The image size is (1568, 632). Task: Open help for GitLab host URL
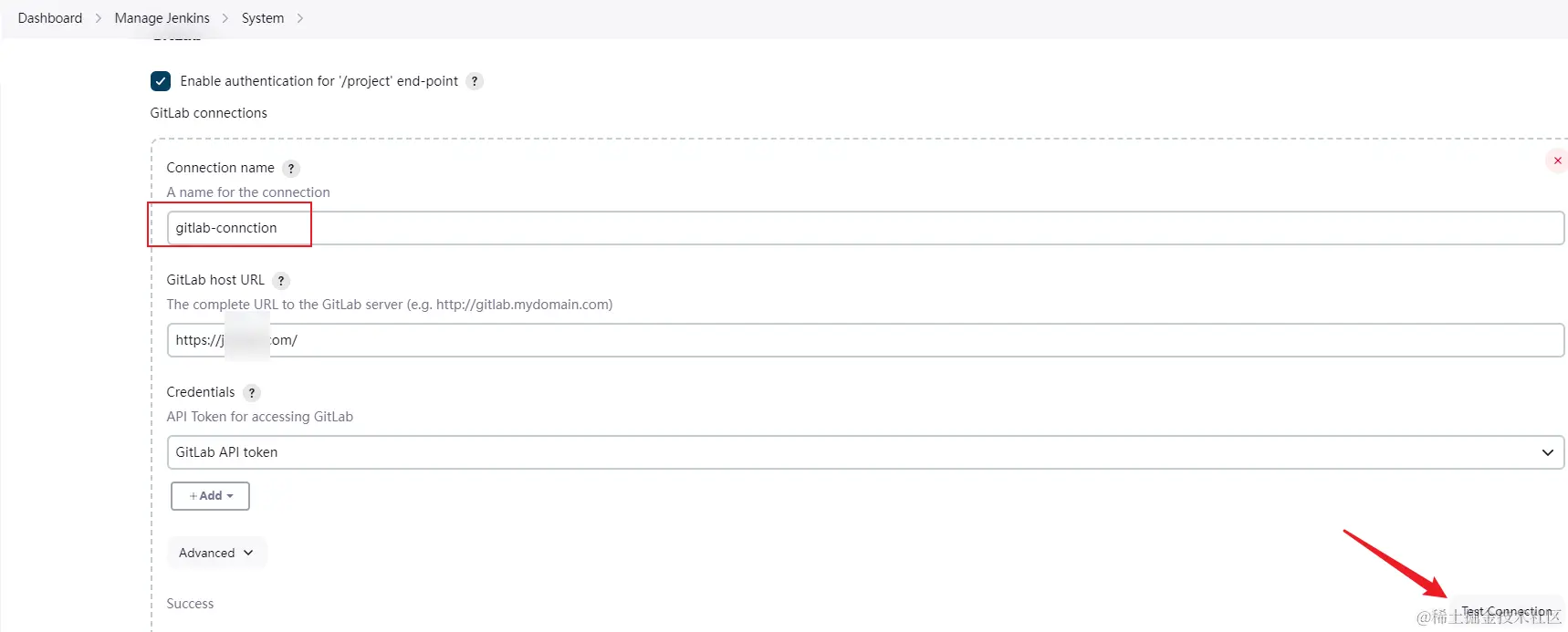tap(281, 281)
